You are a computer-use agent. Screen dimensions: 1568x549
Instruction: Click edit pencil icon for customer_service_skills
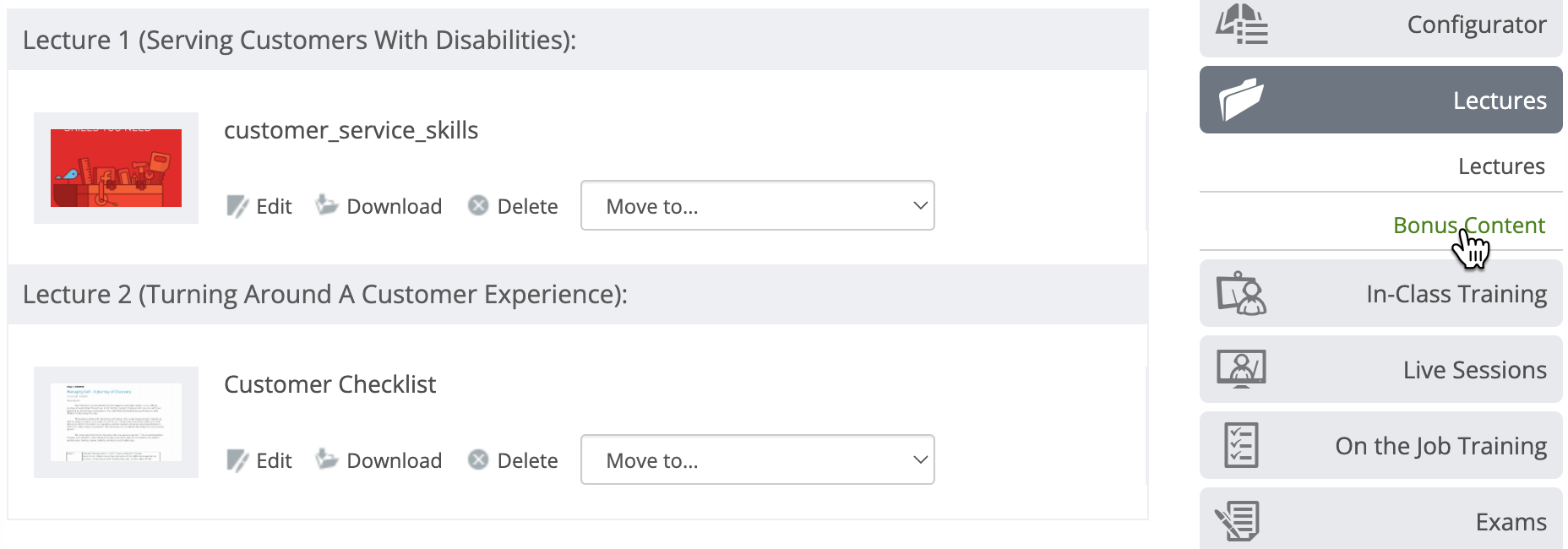click(237, 206)
